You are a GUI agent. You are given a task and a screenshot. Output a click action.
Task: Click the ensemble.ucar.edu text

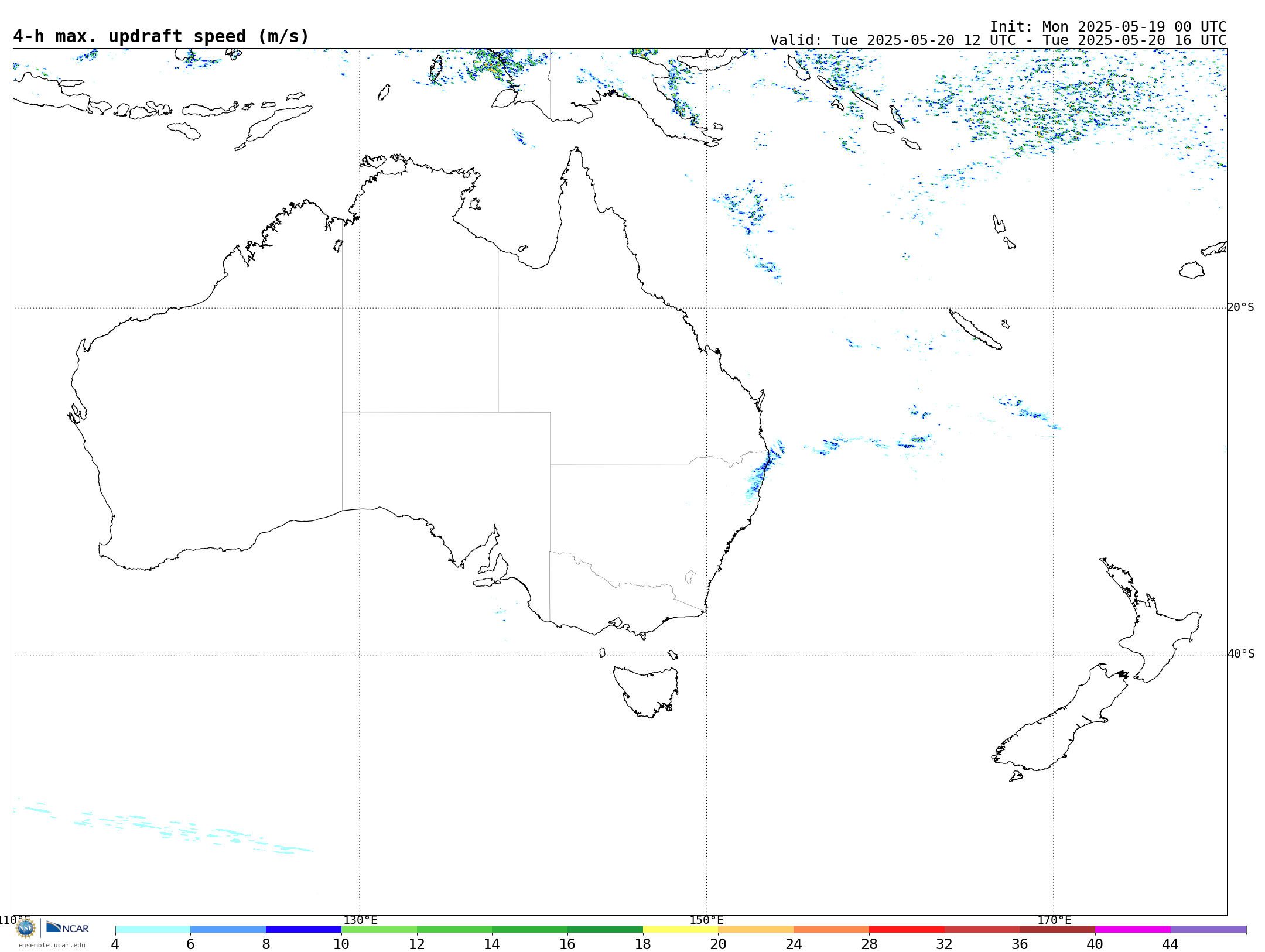tap(52, 945)
